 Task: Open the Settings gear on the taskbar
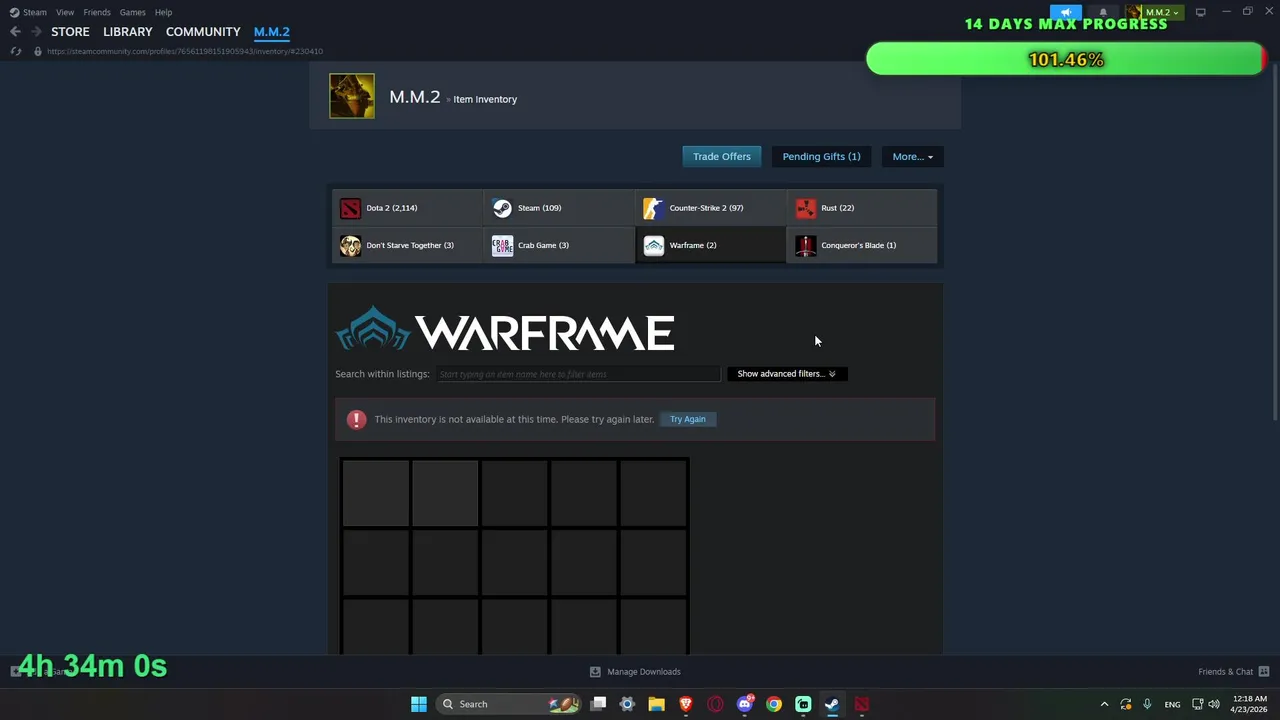(627, 704)
